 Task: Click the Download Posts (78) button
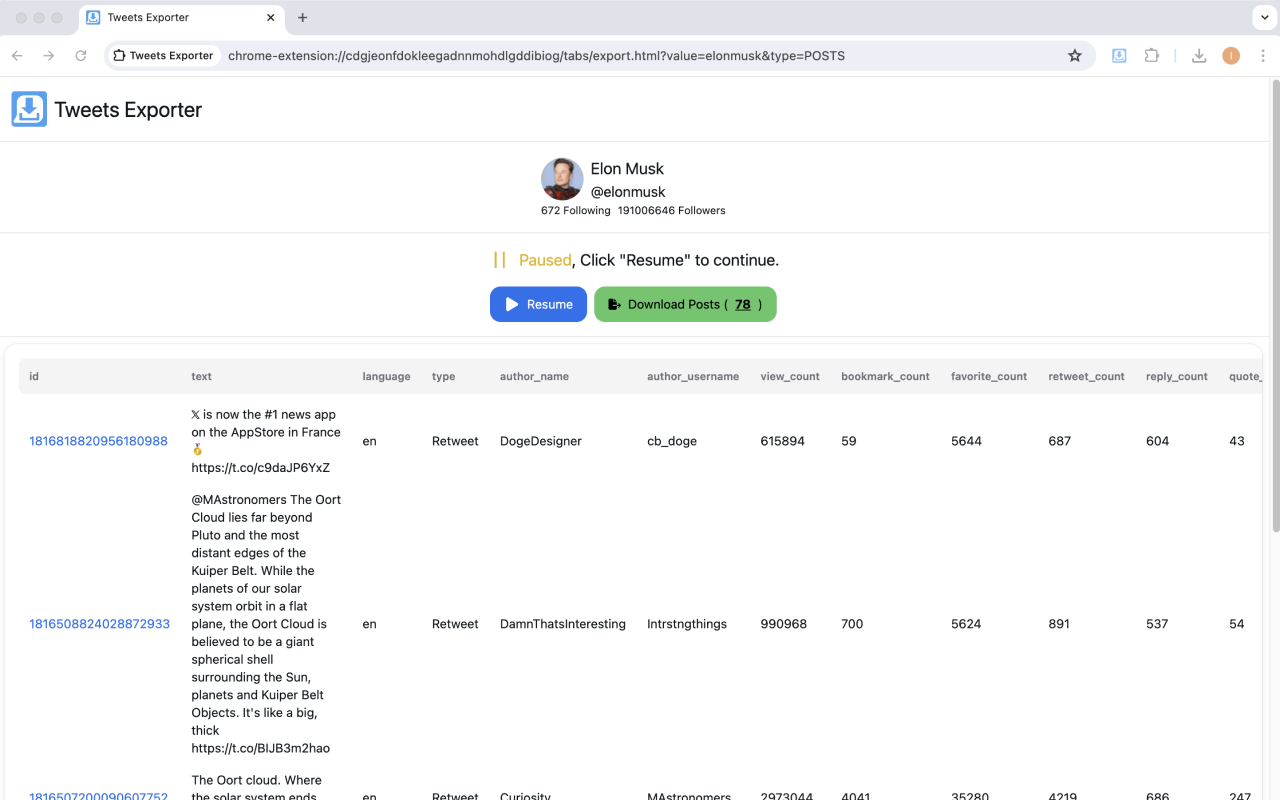(685, 304)
